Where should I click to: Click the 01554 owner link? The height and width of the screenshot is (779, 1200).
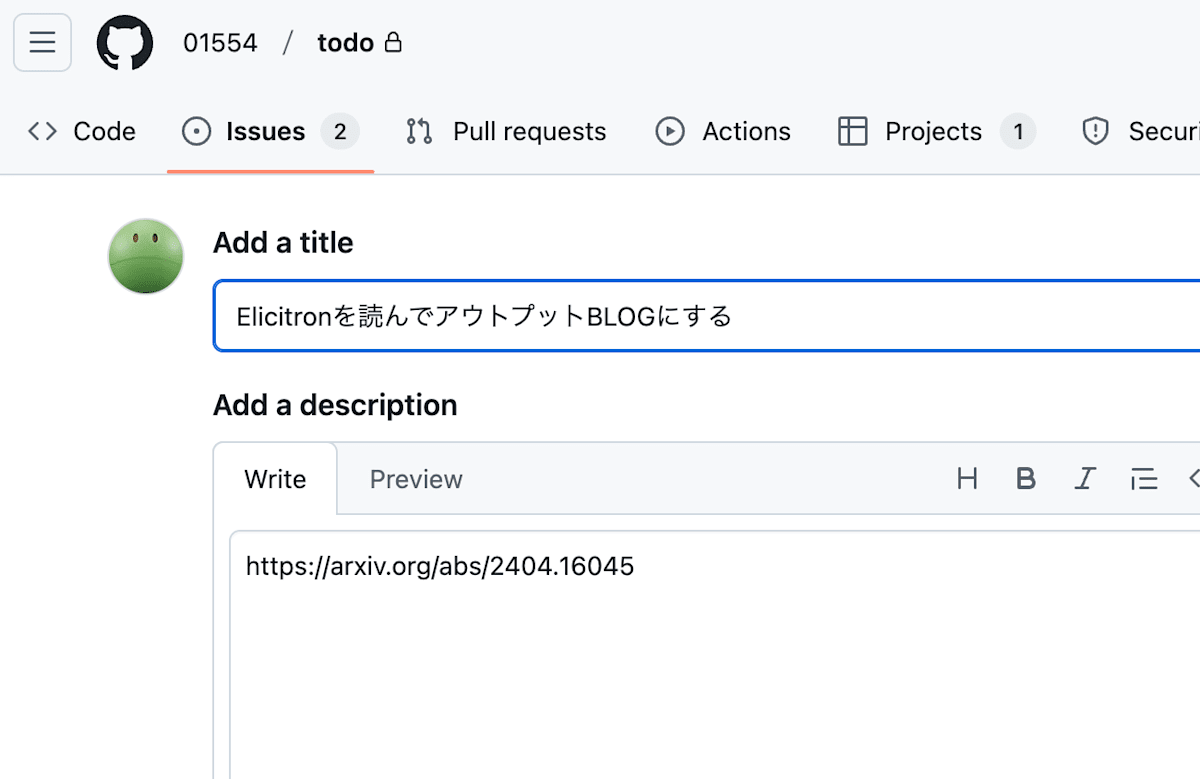tap(220, 43)
